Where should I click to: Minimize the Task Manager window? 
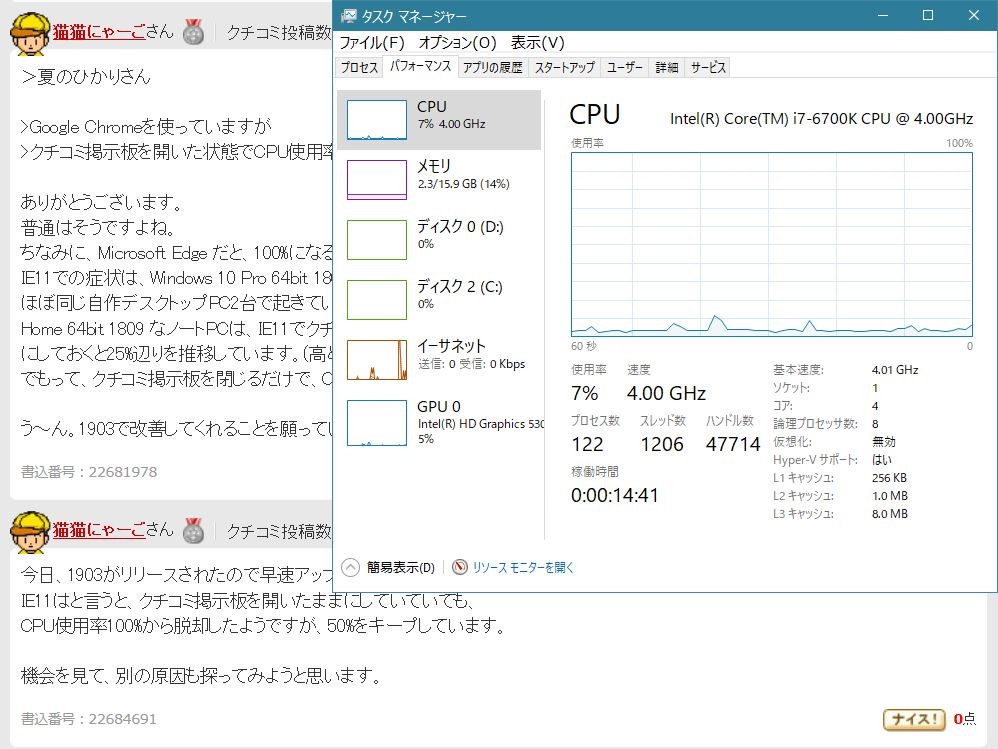[882, 15]
